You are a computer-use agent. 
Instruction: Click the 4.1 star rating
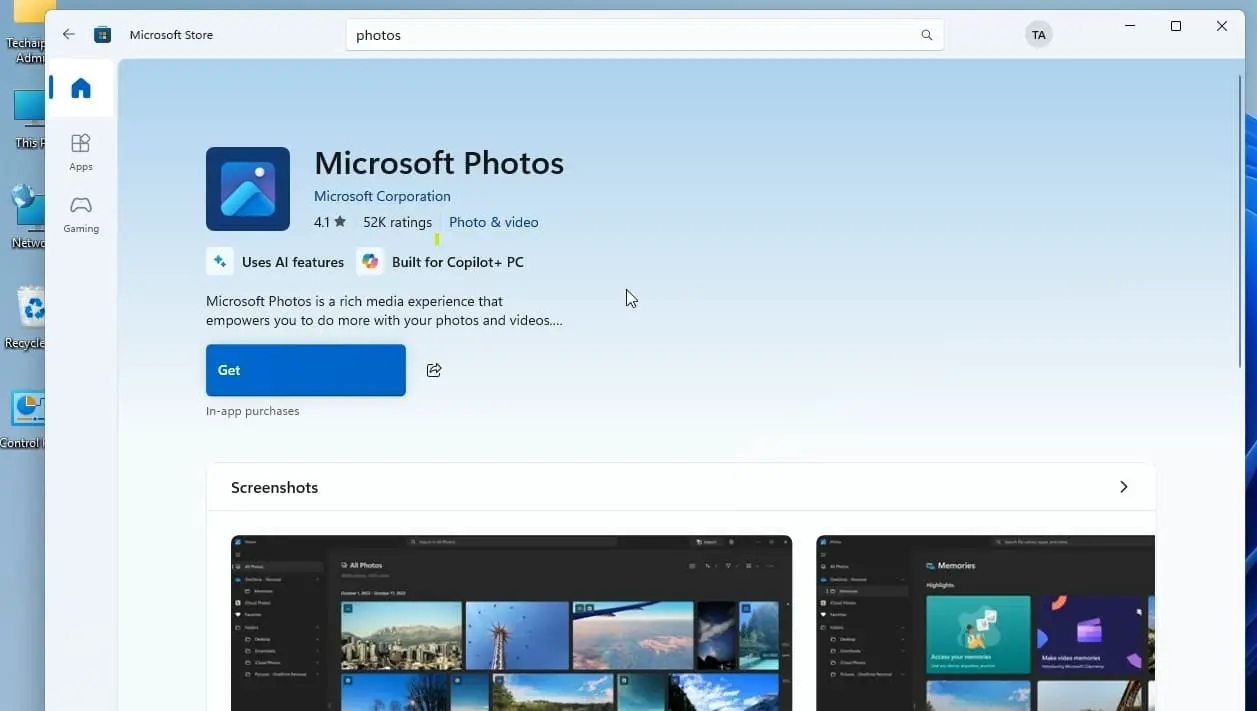click(330, 222)
